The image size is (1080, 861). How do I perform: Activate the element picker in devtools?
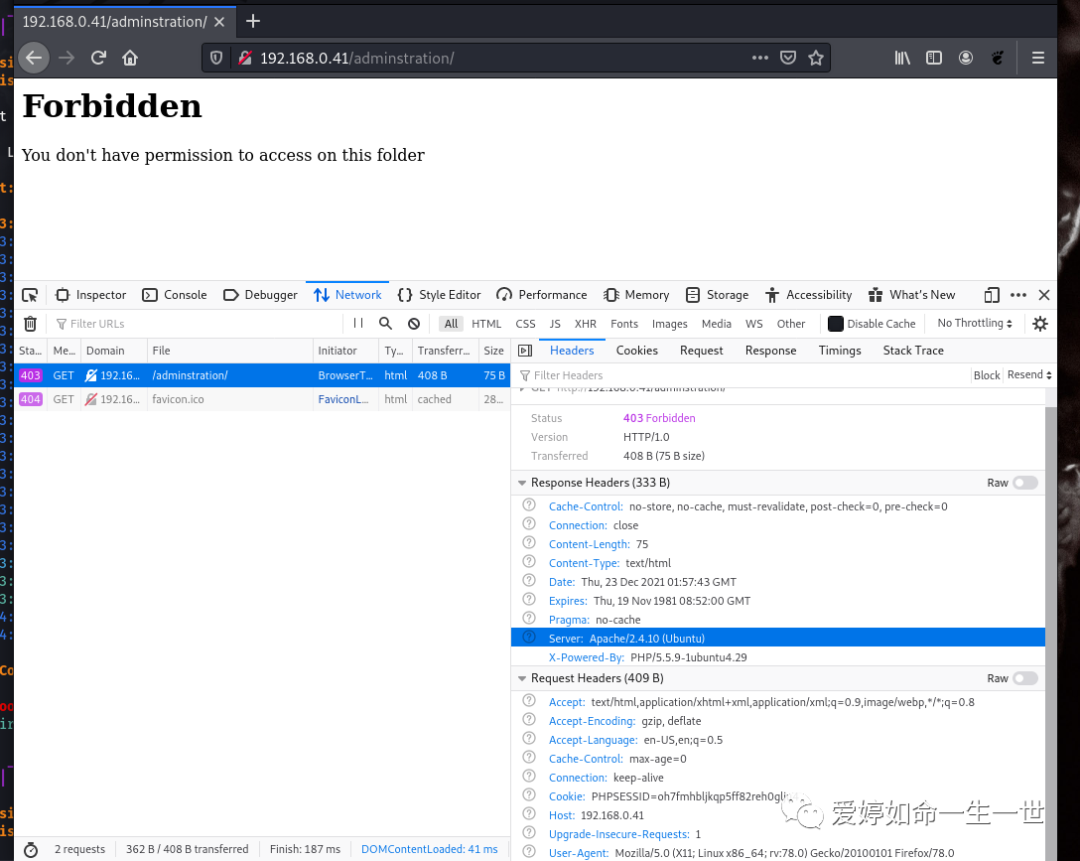pos(30,295)
